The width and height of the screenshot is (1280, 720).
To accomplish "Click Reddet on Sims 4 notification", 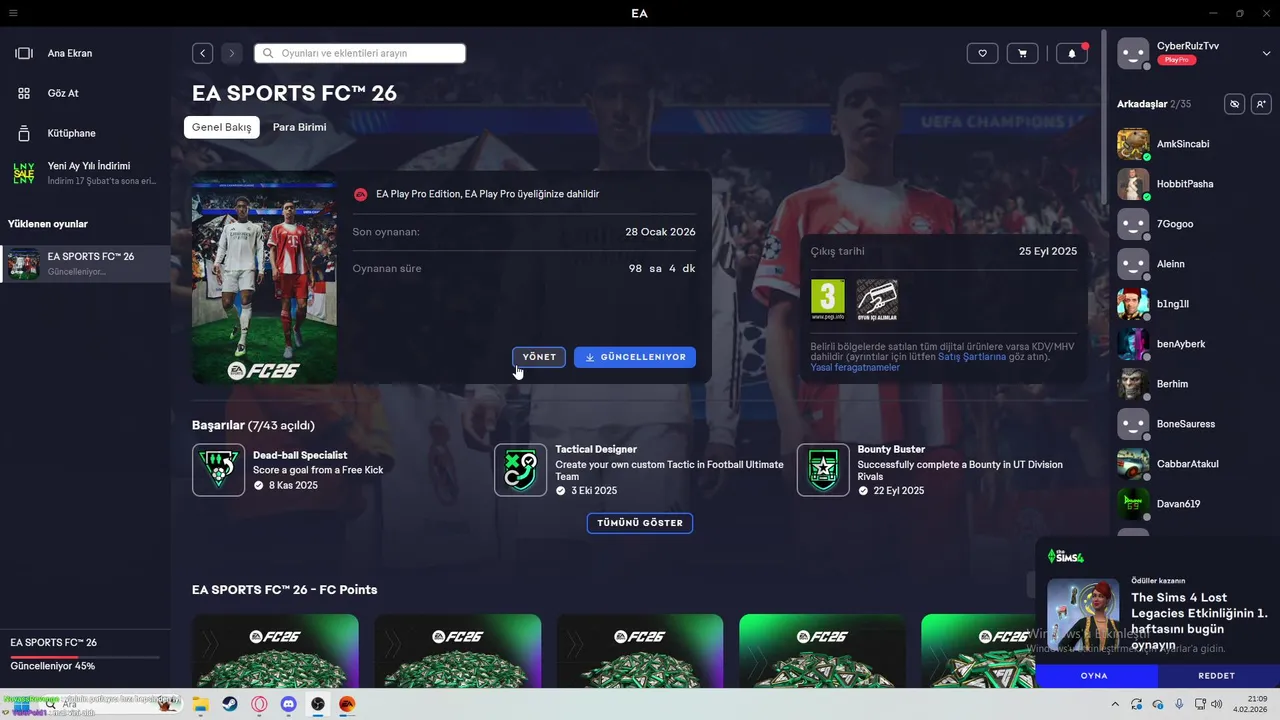I will [1218, 676].
